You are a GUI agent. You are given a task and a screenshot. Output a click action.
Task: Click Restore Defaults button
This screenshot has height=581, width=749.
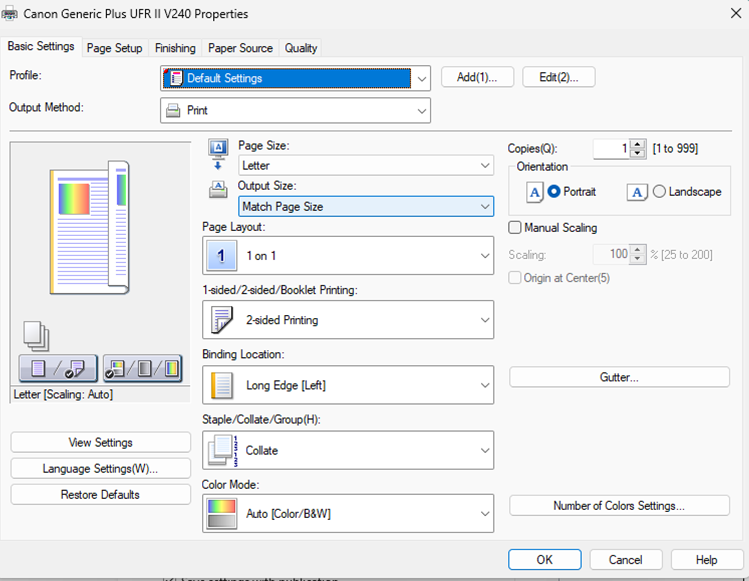100,495
